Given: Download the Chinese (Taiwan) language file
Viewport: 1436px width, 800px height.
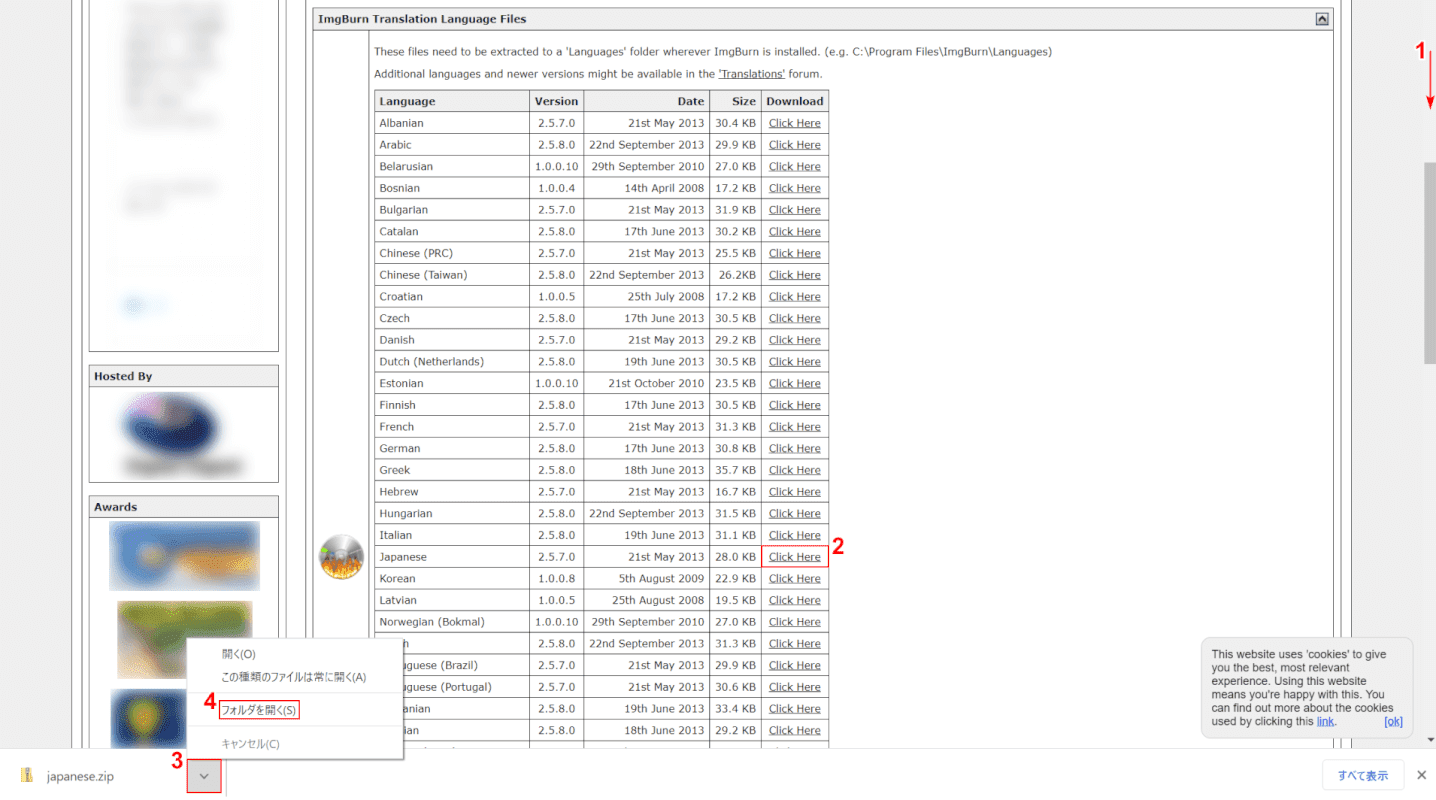Looking at the screenshot, I should click(795, 275).
